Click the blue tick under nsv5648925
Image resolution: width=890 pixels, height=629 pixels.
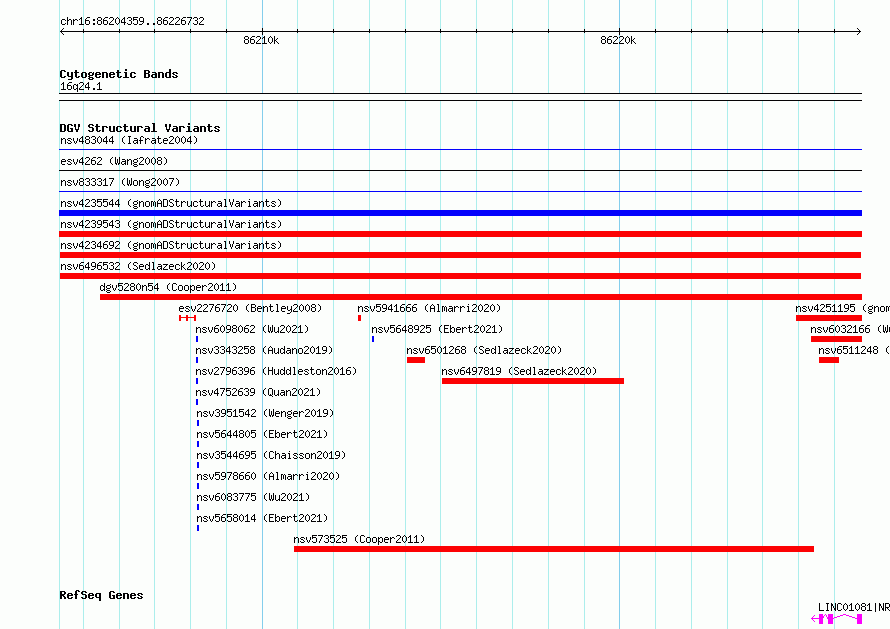click(x=373, y=339)
